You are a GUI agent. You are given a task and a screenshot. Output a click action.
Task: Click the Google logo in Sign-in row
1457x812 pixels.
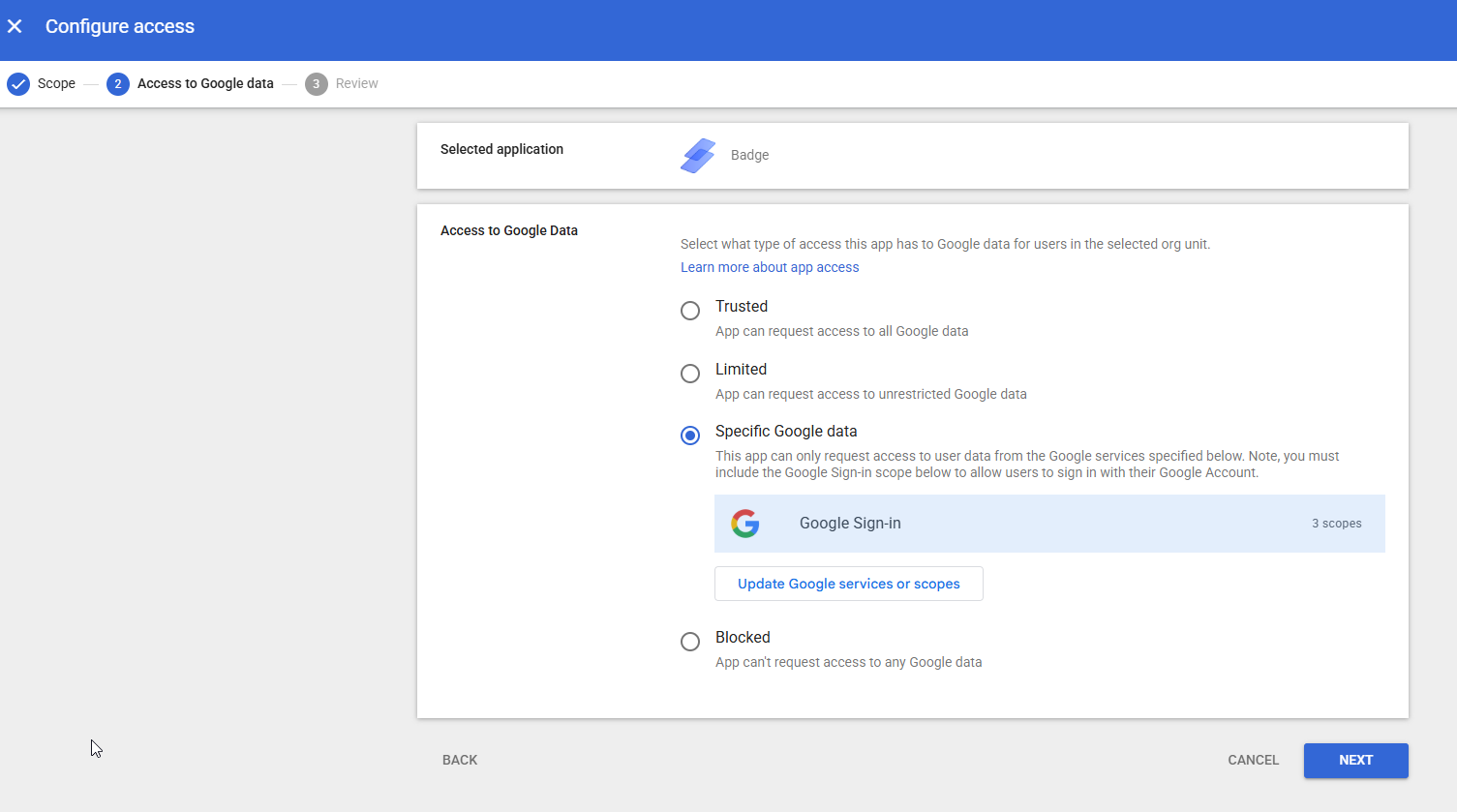pos(745,524)
